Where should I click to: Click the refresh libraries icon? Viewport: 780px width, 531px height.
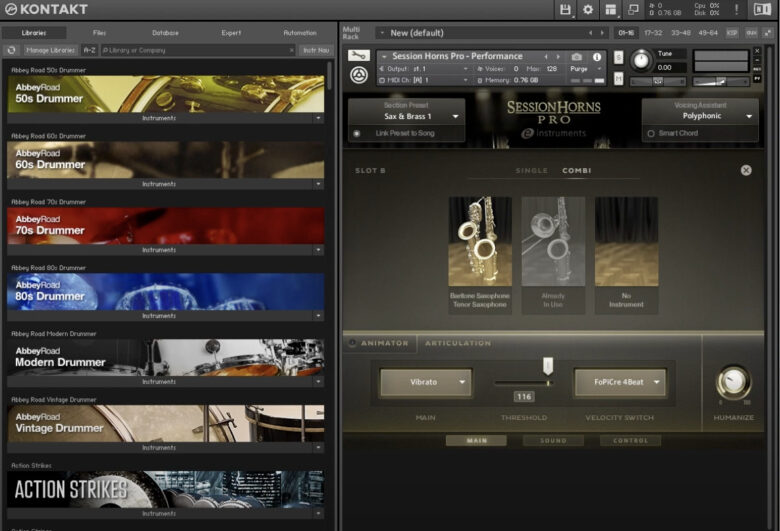coord(11,50)
